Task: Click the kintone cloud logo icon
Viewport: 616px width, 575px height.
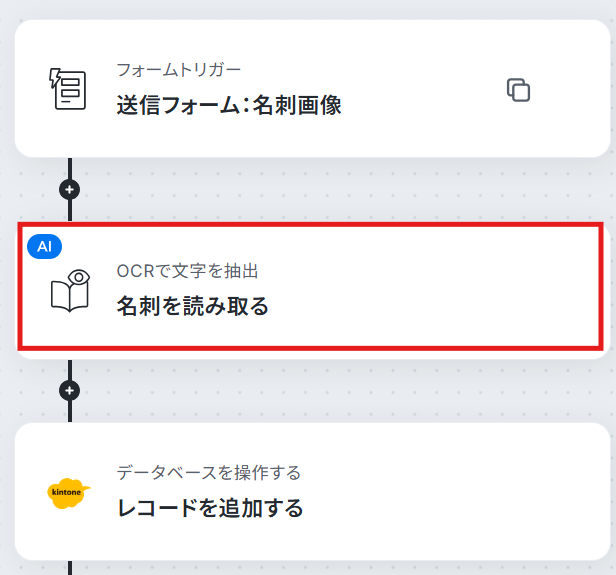Action: pos(69,493)
